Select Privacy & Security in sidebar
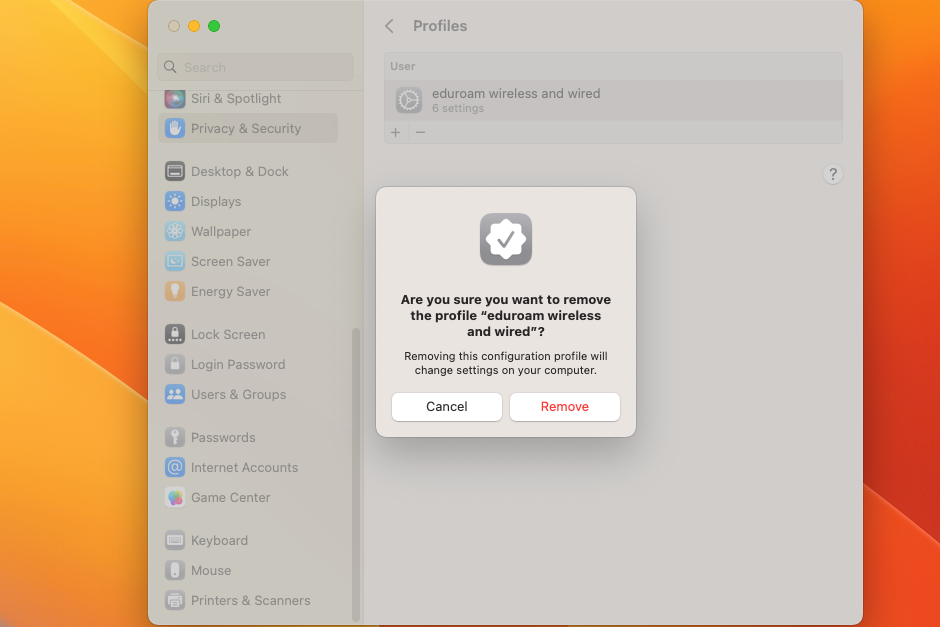940x627 pixels. click(245, 128)
